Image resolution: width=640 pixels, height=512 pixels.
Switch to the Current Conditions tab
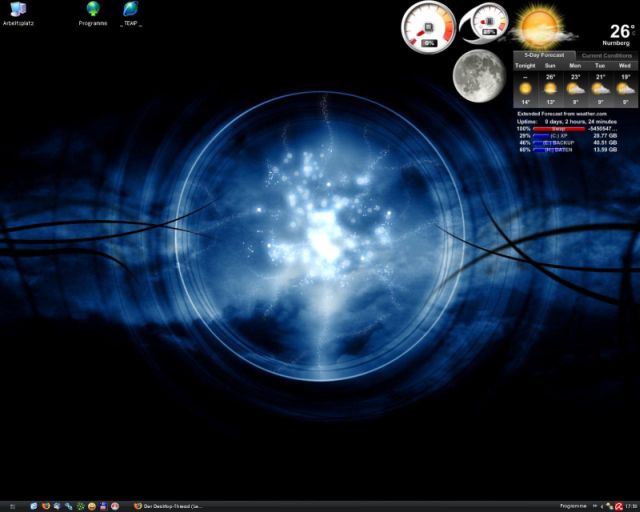tap(605, 55)
